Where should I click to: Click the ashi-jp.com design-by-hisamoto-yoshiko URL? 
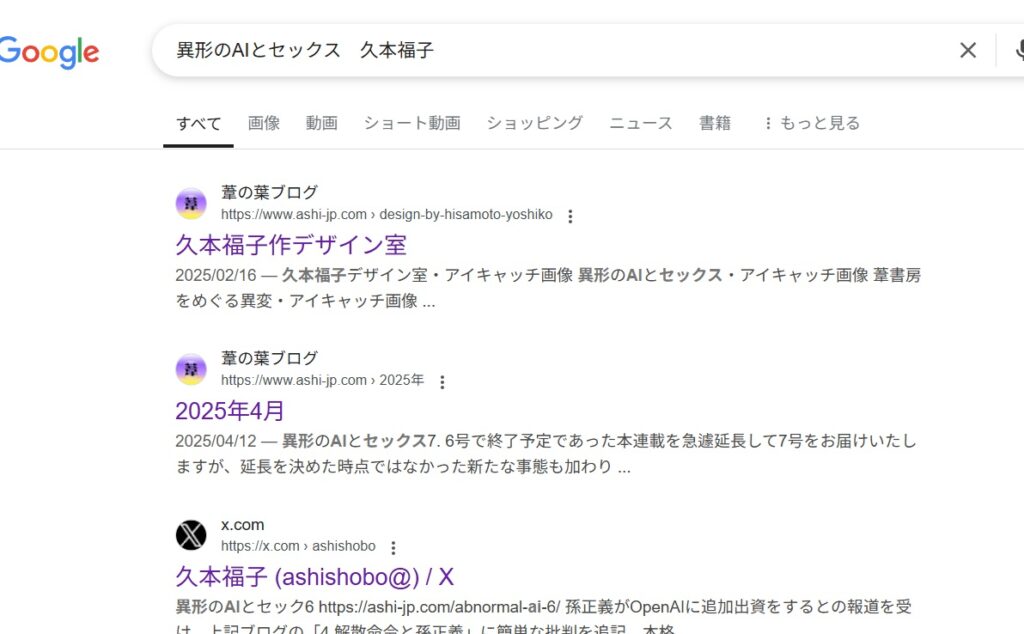coord(387,215)
